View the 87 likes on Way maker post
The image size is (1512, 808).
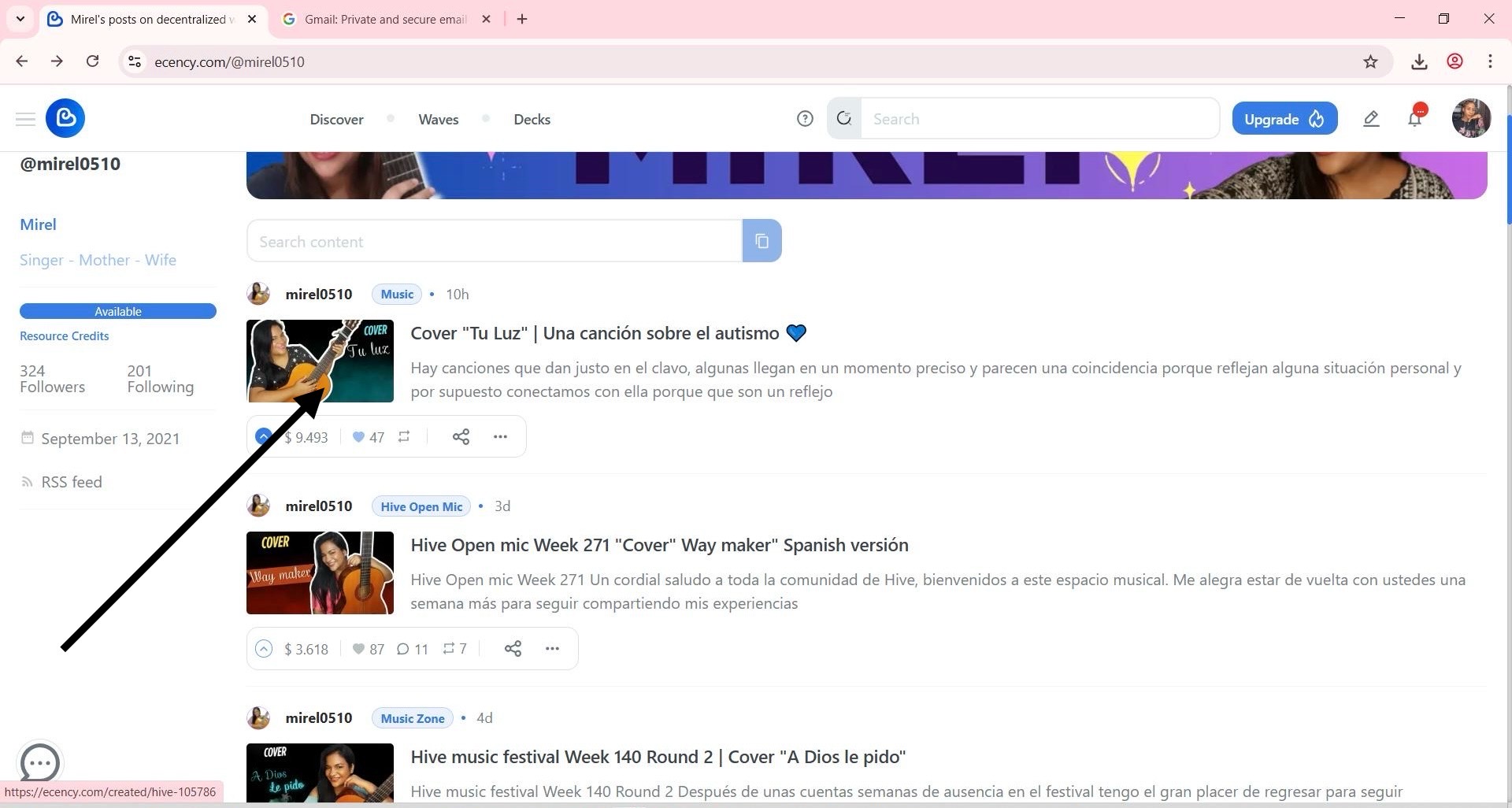click(369, 649)
